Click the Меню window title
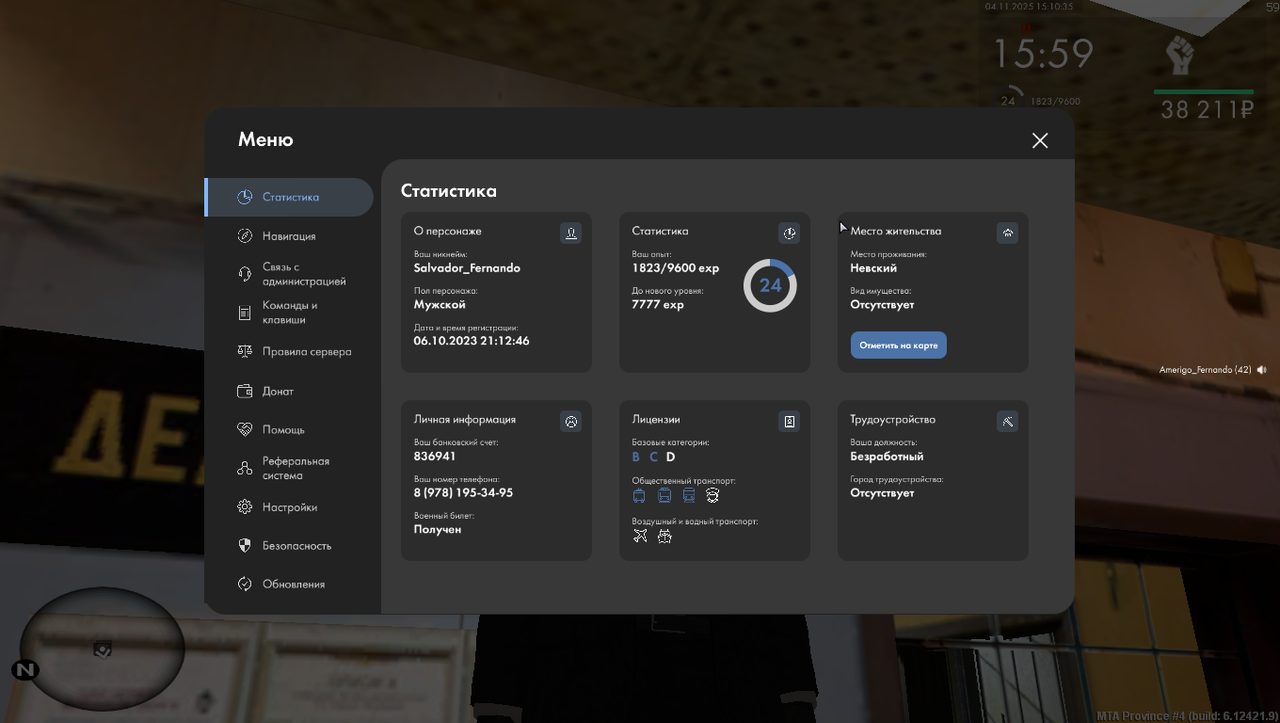Viewport: 1280px width, 723px height. point(265,140)
